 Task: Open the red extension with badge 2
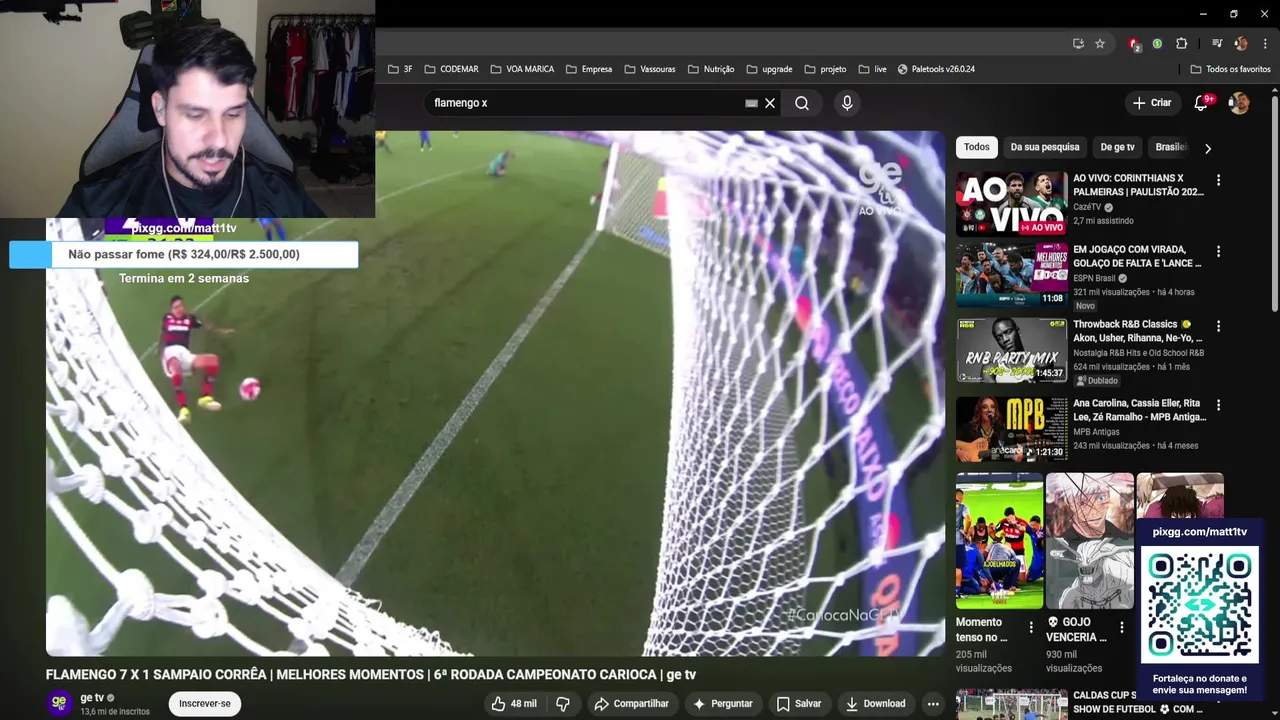pyautogui.click(x=1134, y=44)
